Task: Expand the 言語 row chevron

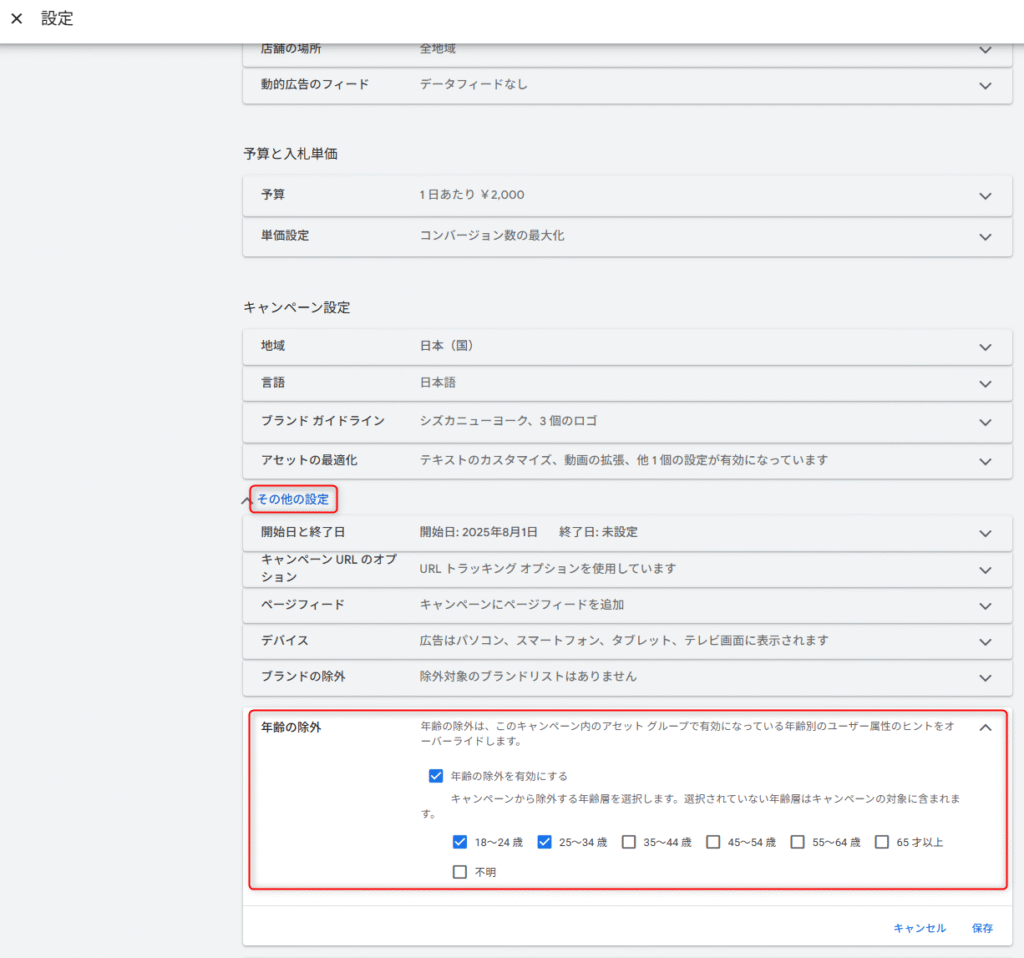Action: pyautogui.click(x=985, y=384)
